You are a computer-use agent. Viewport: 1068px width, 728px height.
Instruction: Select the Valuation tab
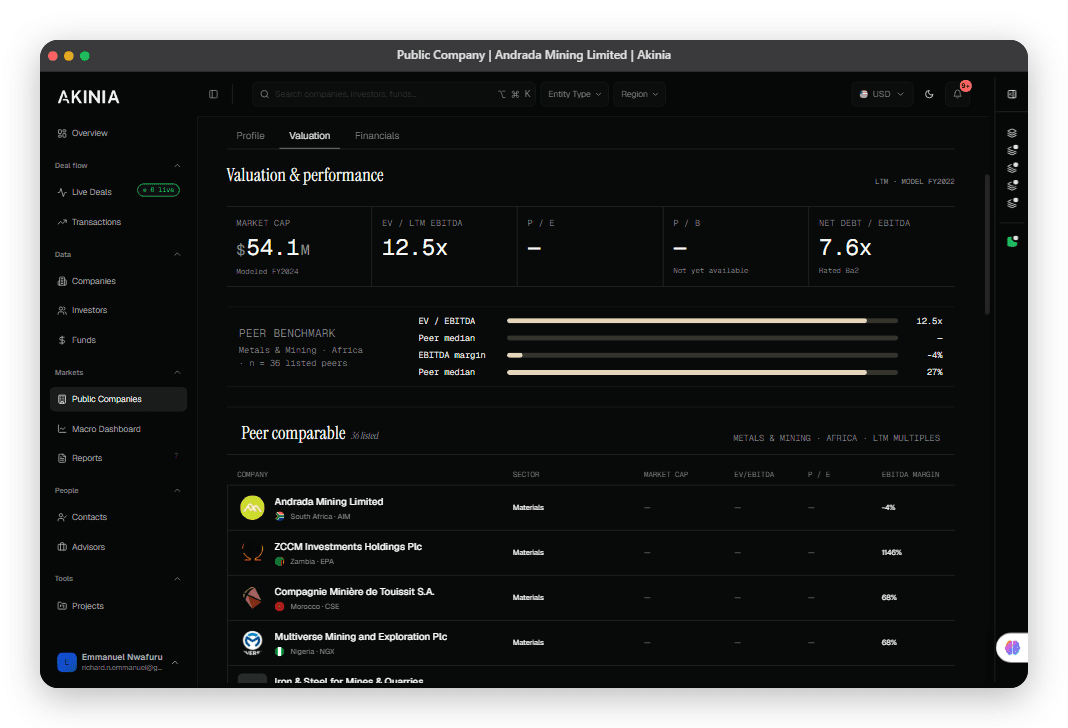[x=309, y=136]
